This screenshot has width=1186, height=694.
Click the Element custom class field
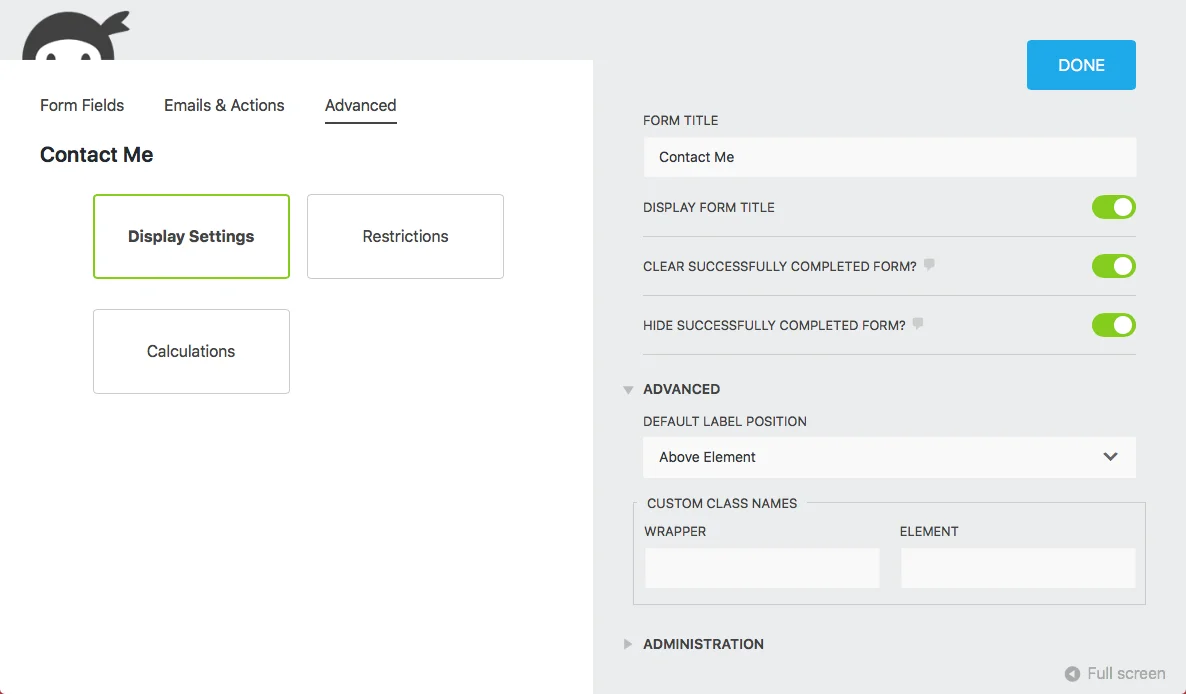tap(1017, 567)
